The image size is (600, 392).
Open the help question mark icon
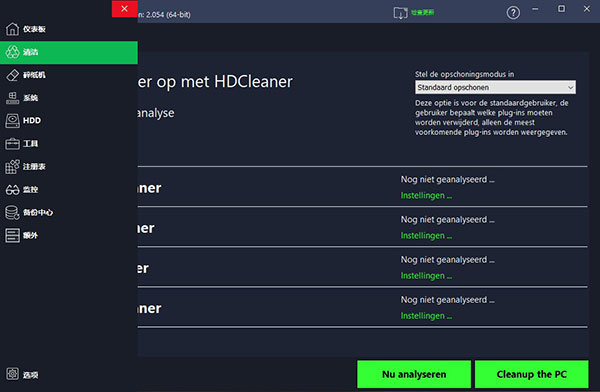coord(513,13)
